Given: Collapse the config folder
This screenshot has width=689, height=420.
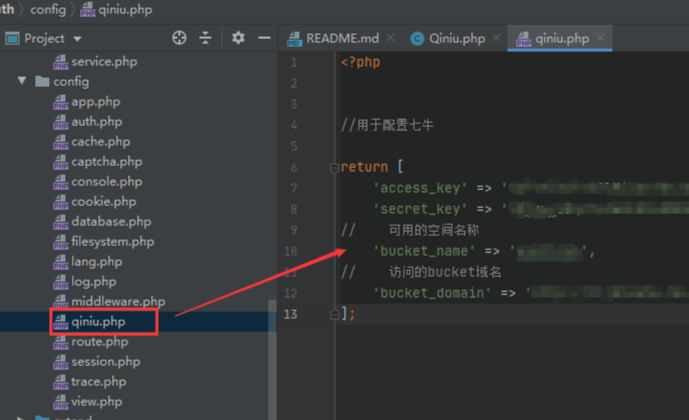Looking at the screenshot, I should (22, 81).
